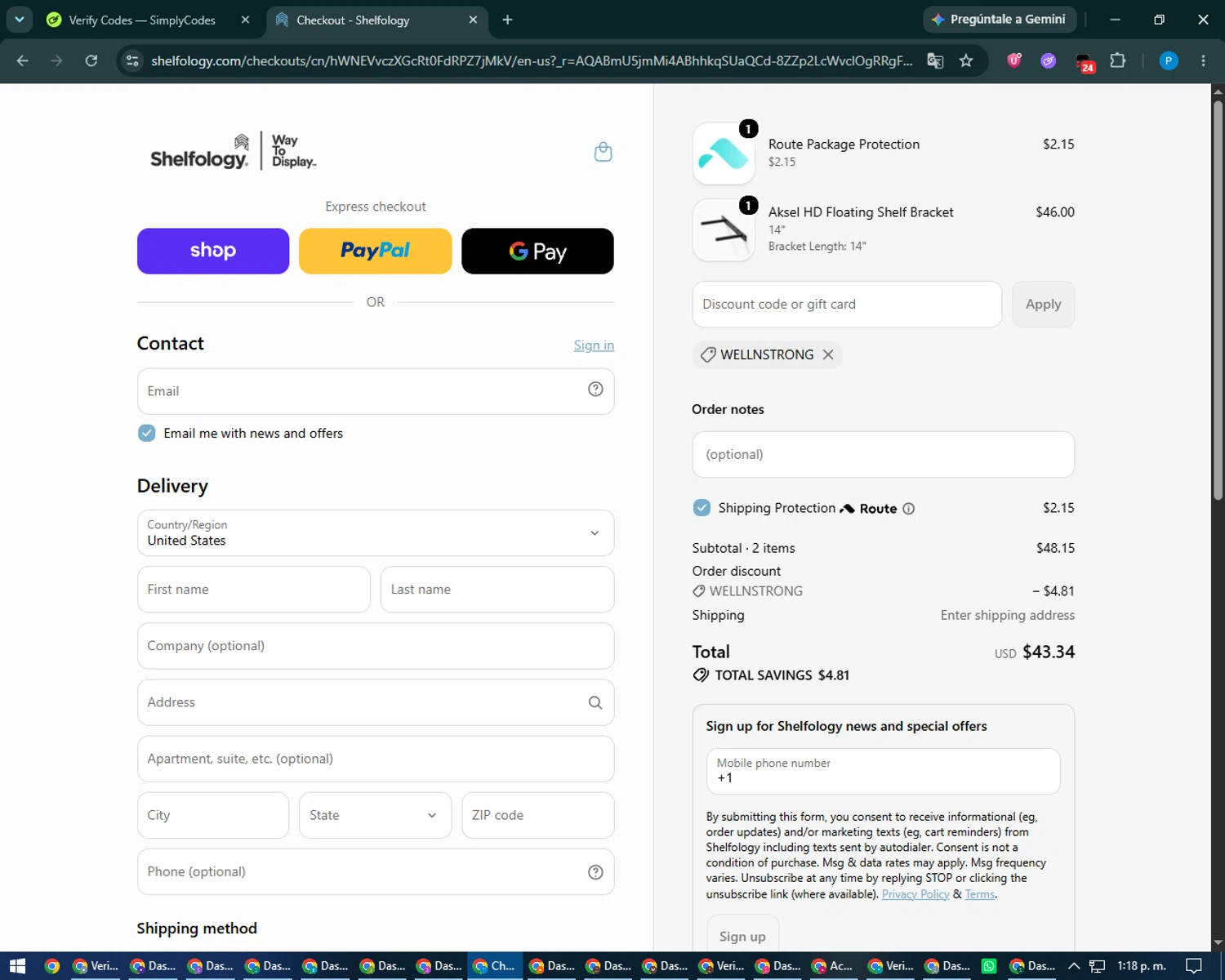Image resolution: width=1225 pixels, height=980 pixels.
Task: Focus the ZIP code field
Action: coord(537,815)
